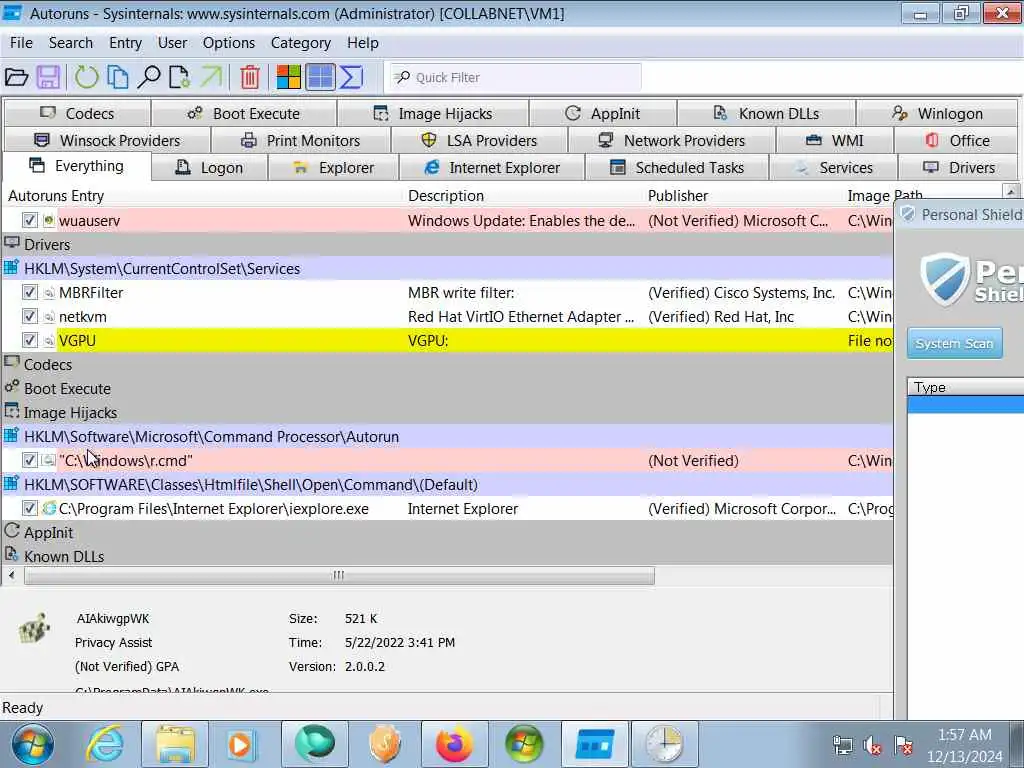
Task: Click System Scan in Personal Shield window
Action: (x=954, y=344)
